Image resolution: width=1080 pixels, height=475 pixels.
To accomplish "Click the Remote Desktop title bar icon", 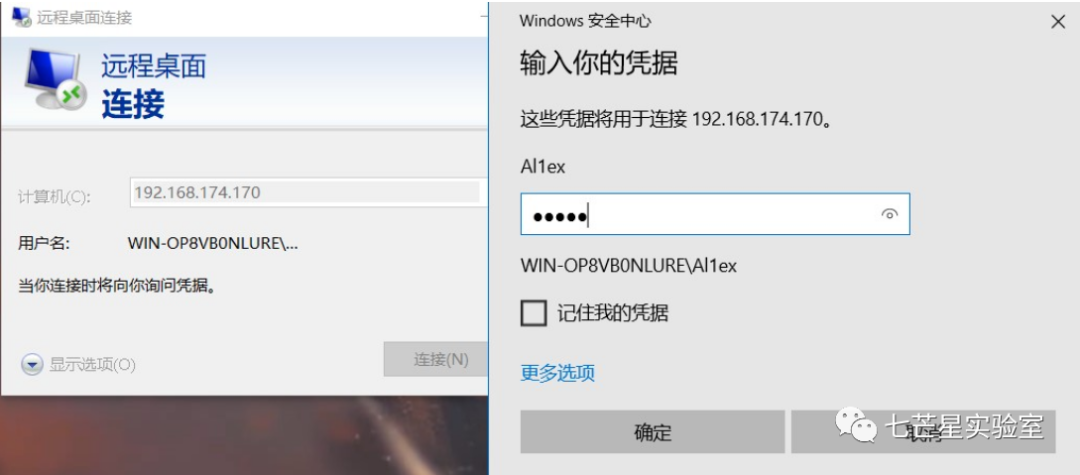I will pyautogui.click(x=22, y=17).
